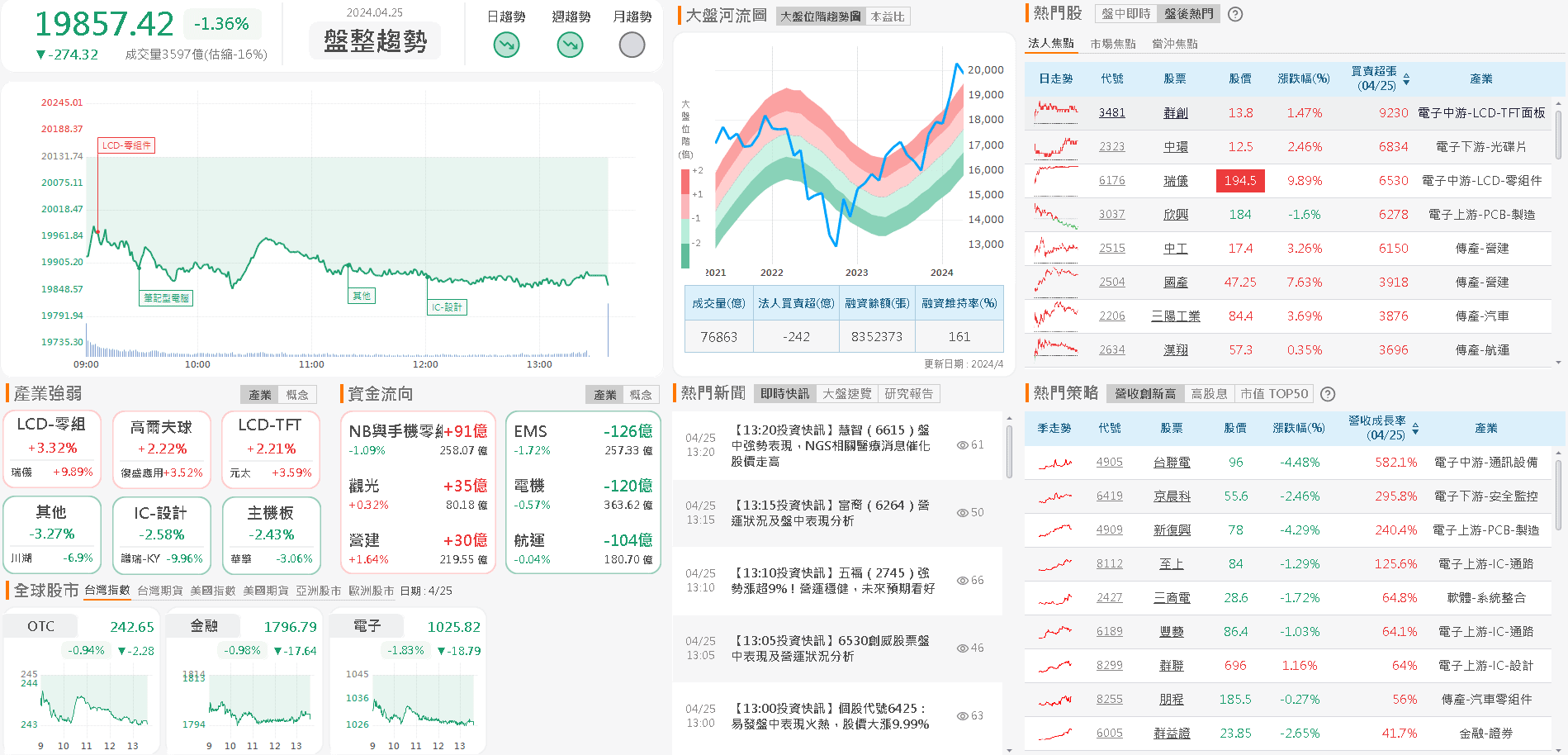
Task: Click LCD-零組件 marker on intraday chart
Action: tap(126, 145)
